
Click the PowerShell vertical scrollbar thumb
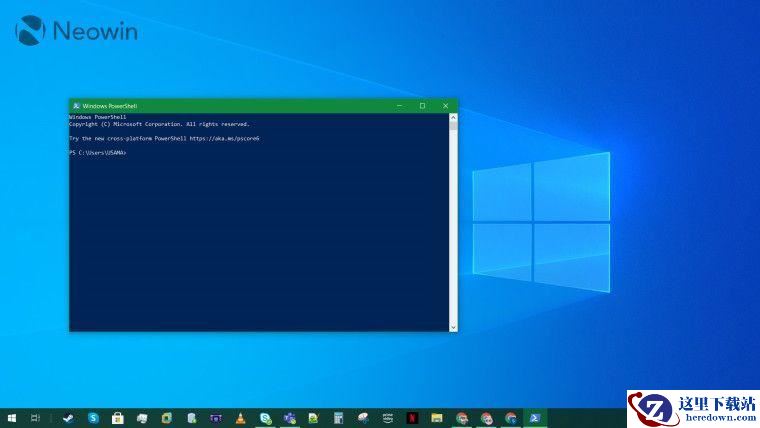tap(453, 126)
